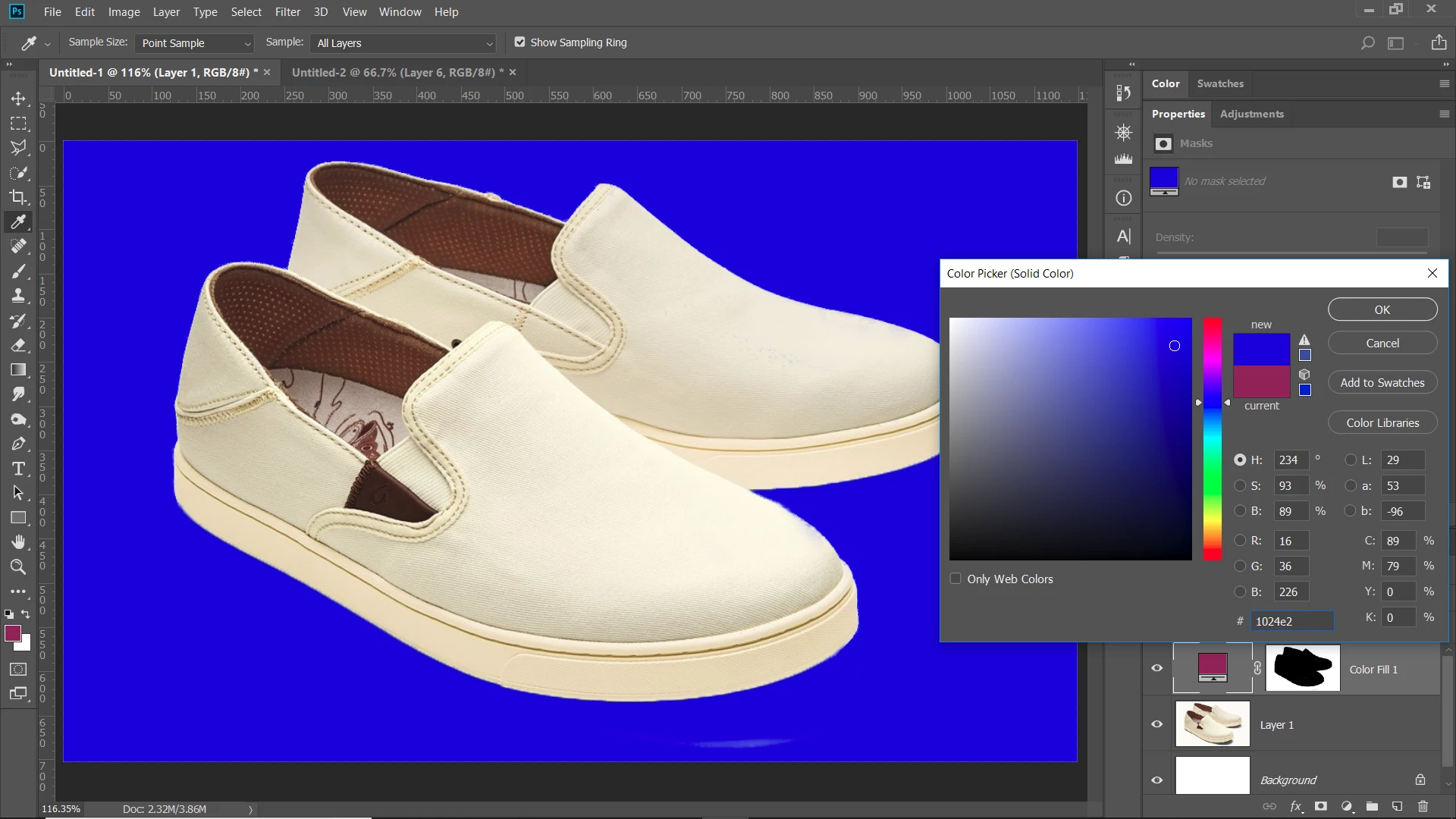The width and height of the screenshot is (1456, 819).
Task: Select the Move tool
Action: point(18,99)
